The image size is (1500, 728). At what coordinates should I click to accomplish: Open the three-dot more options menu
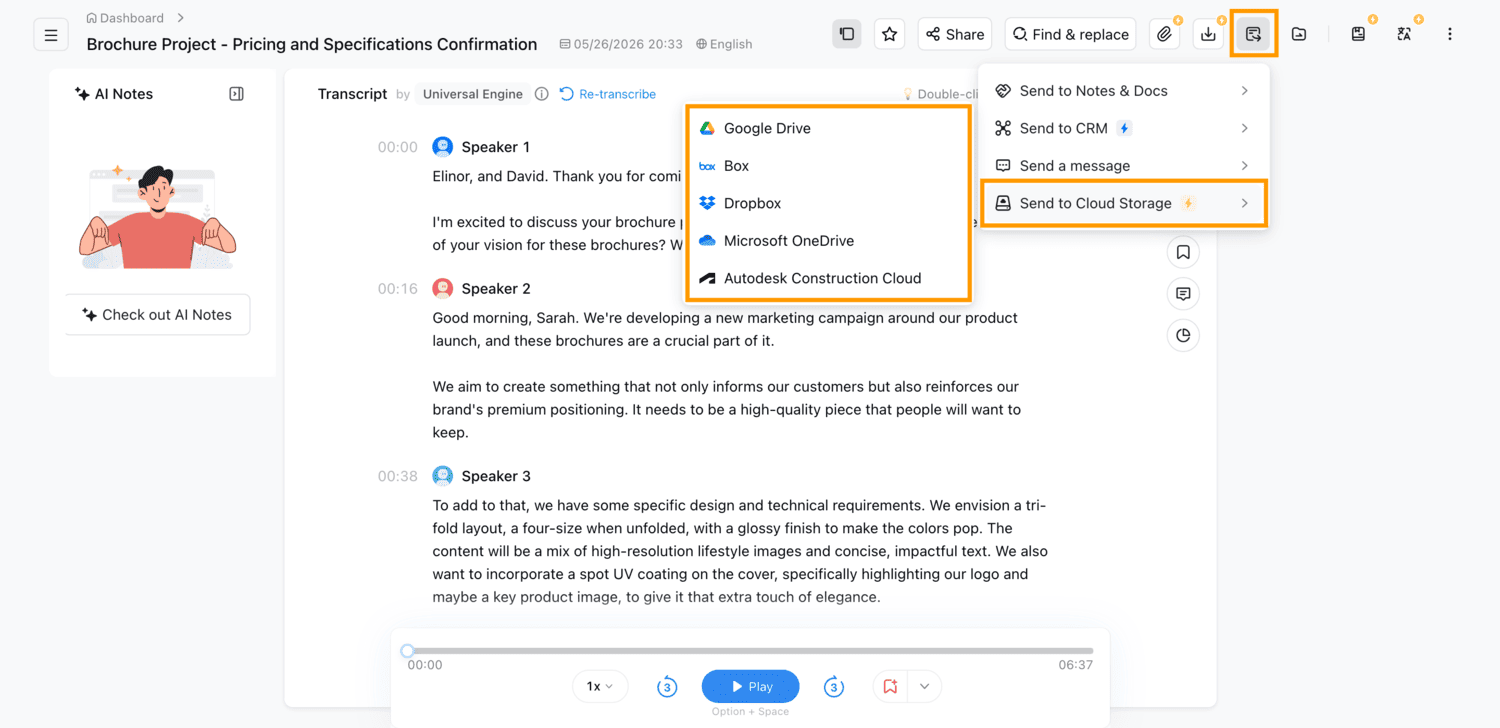(x=1449, y=34)
